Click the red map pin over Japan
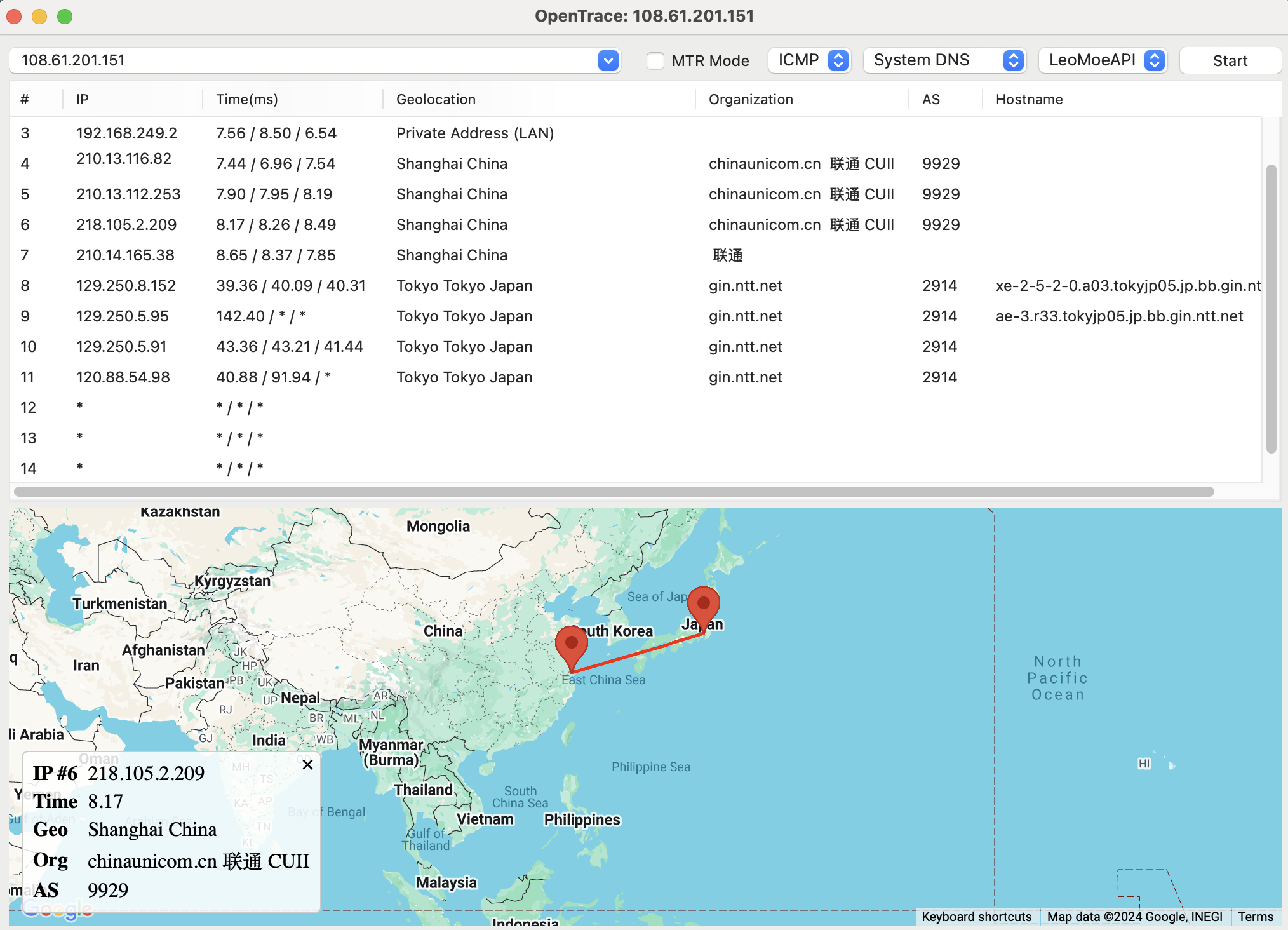1288x930 pixels. (703, 605)
